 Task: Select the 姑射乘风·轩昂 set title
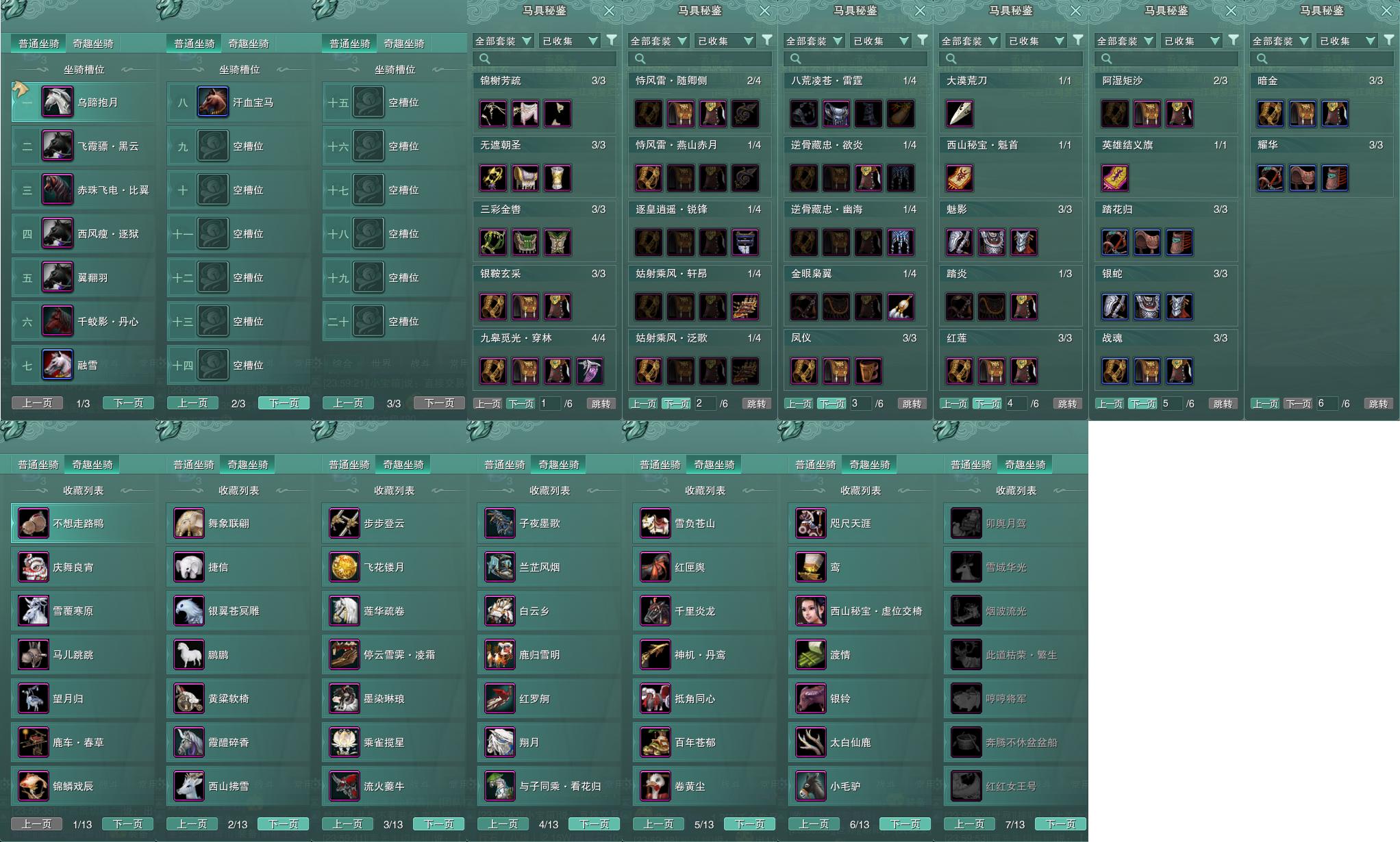tap(671, 274)
